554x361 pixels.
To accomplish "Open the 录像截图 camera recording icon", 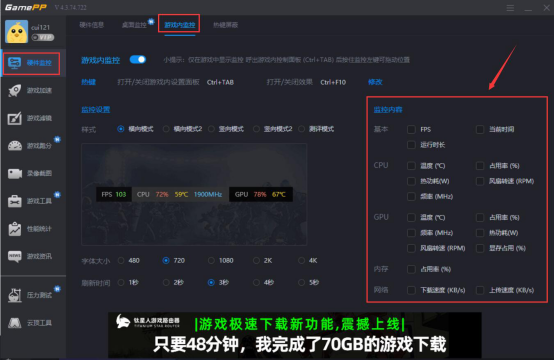I will click(14, 173).
